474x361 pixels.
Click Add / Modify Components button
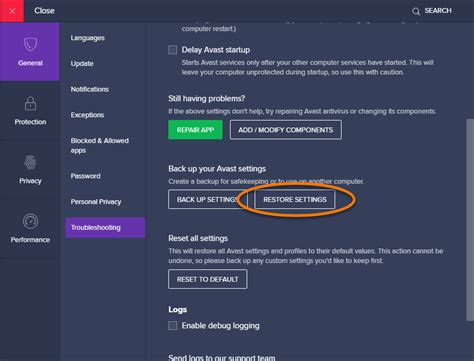coord(286,130)
